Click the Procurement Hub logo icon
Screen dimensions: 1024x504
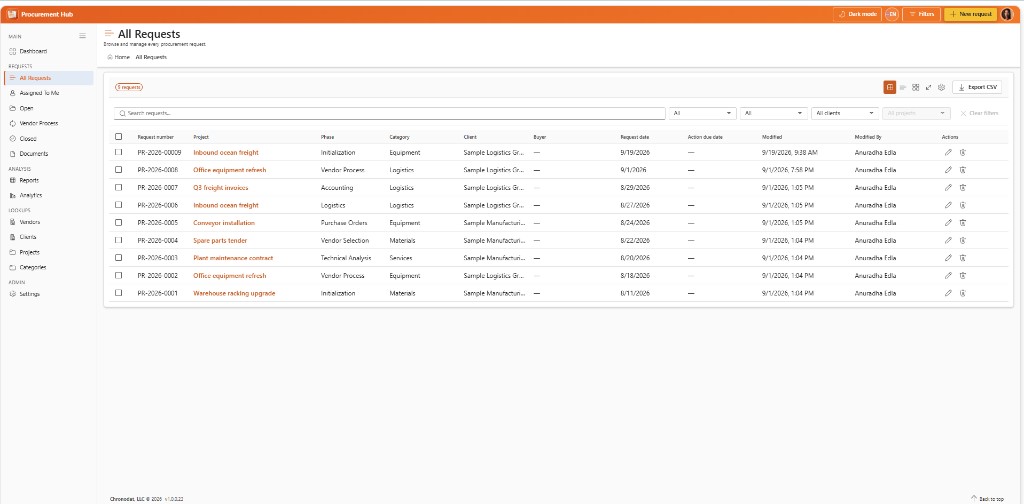(x=12, y=14)
